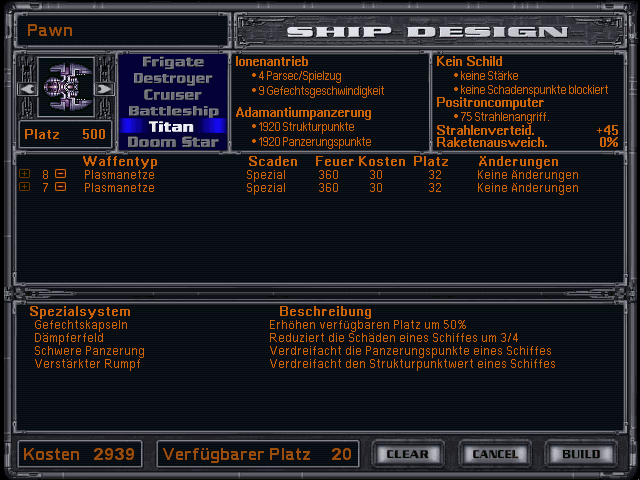Increase second Plasmanetze weapon count
The height and width of the screenshot is (480, 640).
tap(25, 187)
